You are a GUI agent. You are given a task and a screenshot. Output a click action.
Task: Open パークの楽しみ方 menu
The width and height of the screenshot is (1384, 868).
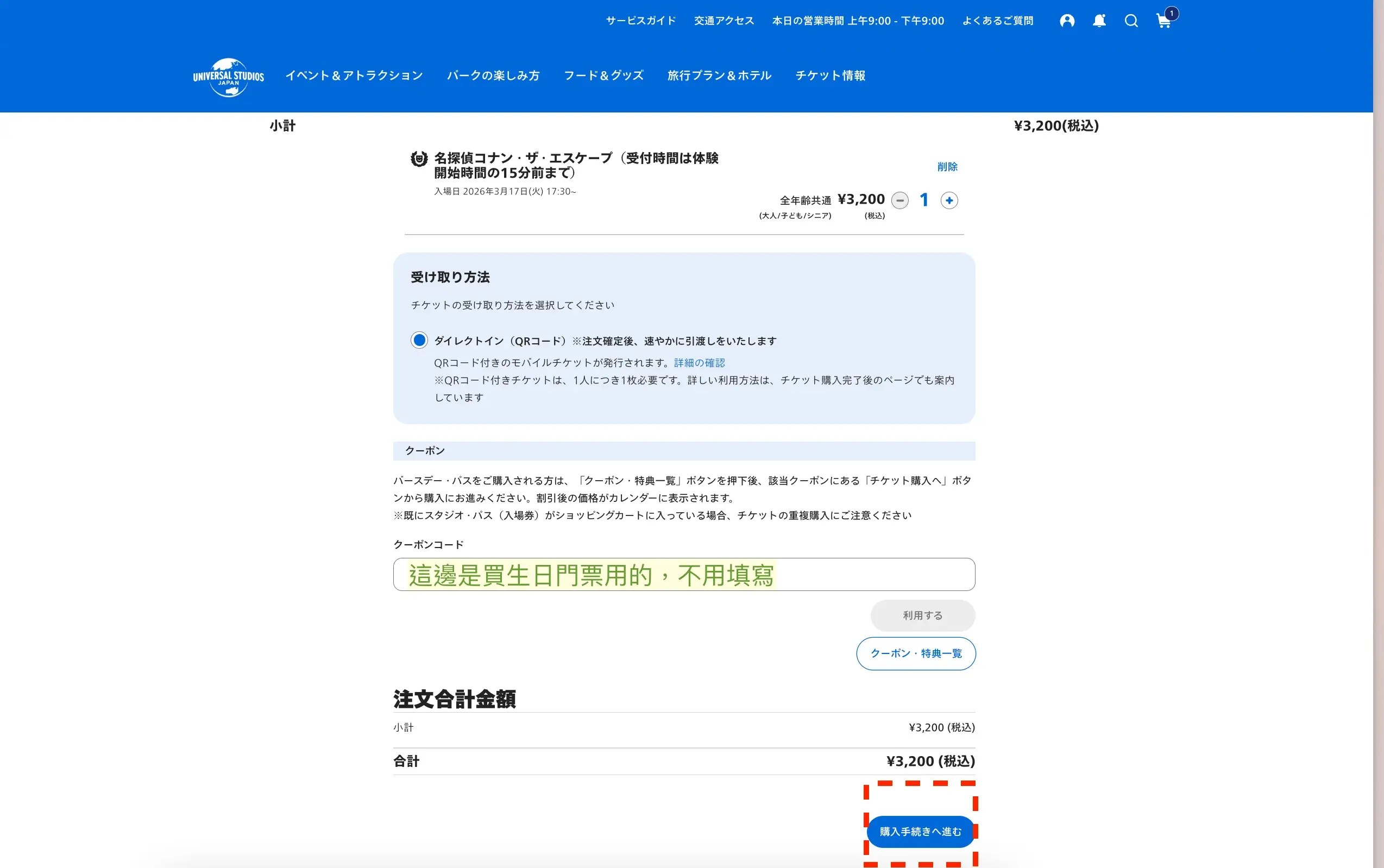pos(493,76)
